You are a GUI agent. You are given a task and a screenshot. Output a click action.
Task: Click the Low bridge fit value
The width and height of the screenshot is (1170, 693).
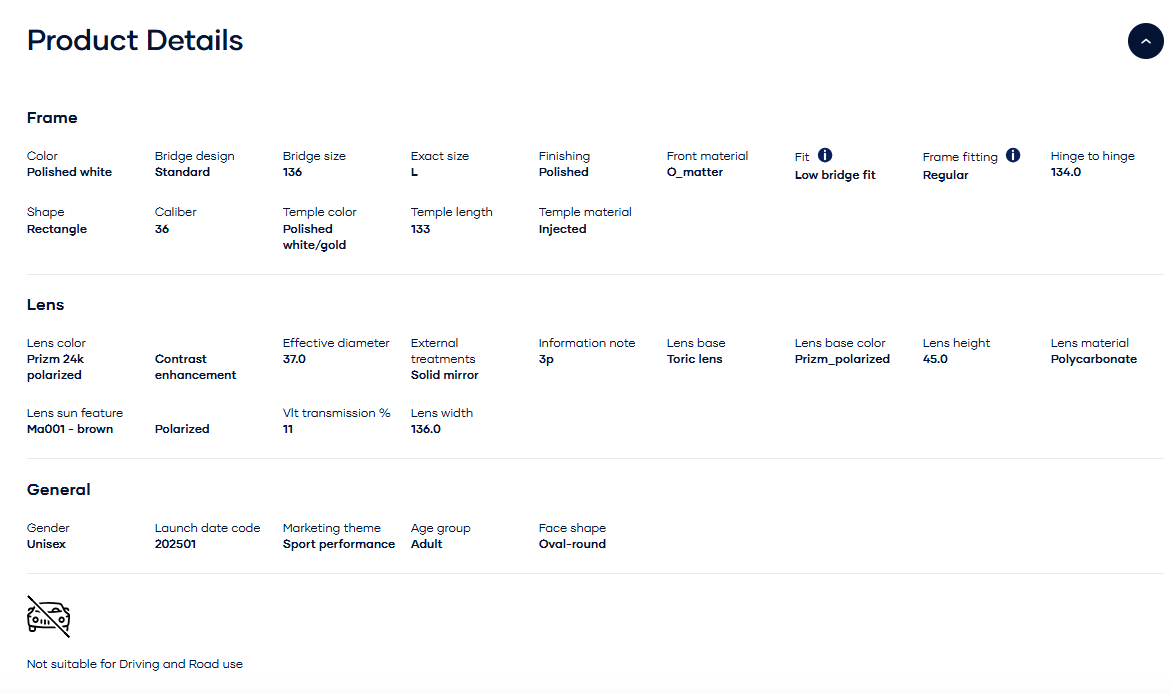click(835, 175)
